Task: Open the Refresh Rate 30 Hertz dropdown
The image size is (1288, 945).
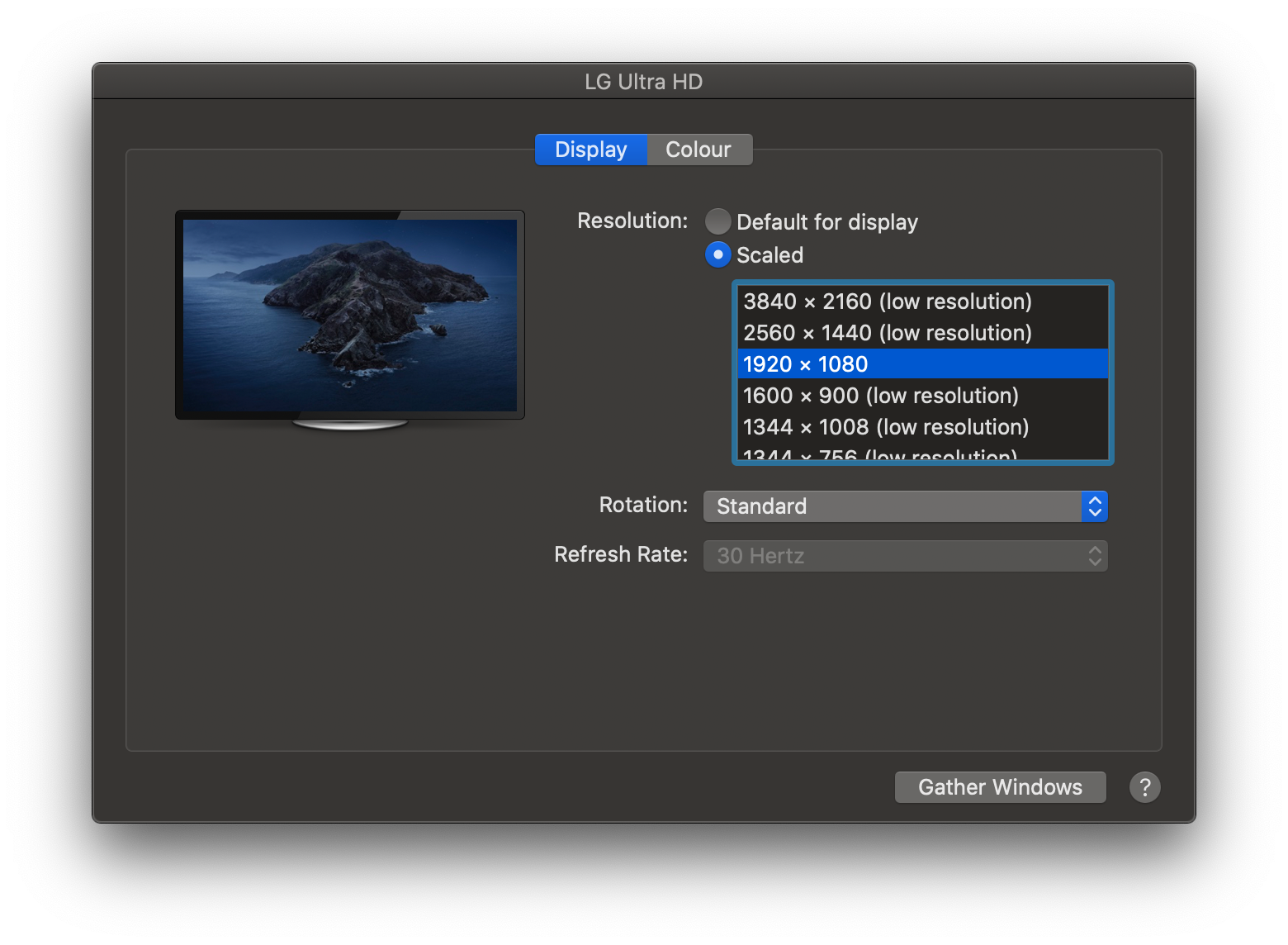Action: click(905, 556)
